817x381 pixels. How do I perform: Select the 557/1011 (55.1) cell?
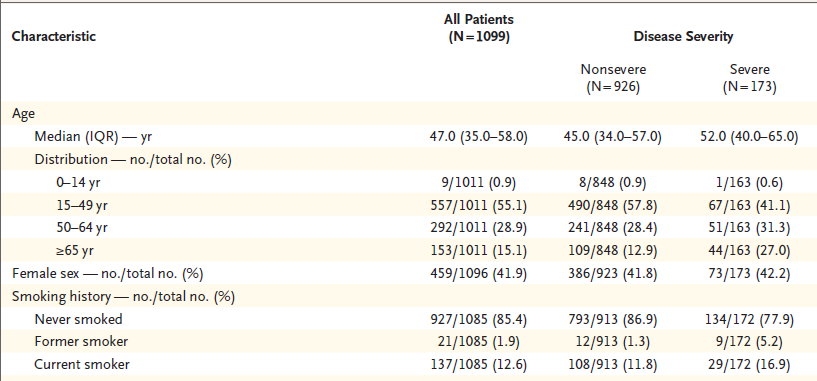coord(478,205)
